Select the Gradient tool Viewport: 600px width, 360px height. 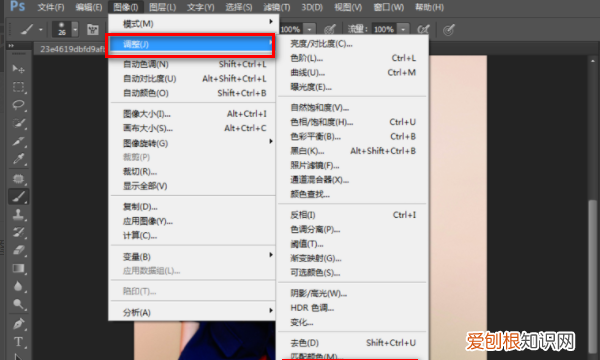[x=18, y=268]
